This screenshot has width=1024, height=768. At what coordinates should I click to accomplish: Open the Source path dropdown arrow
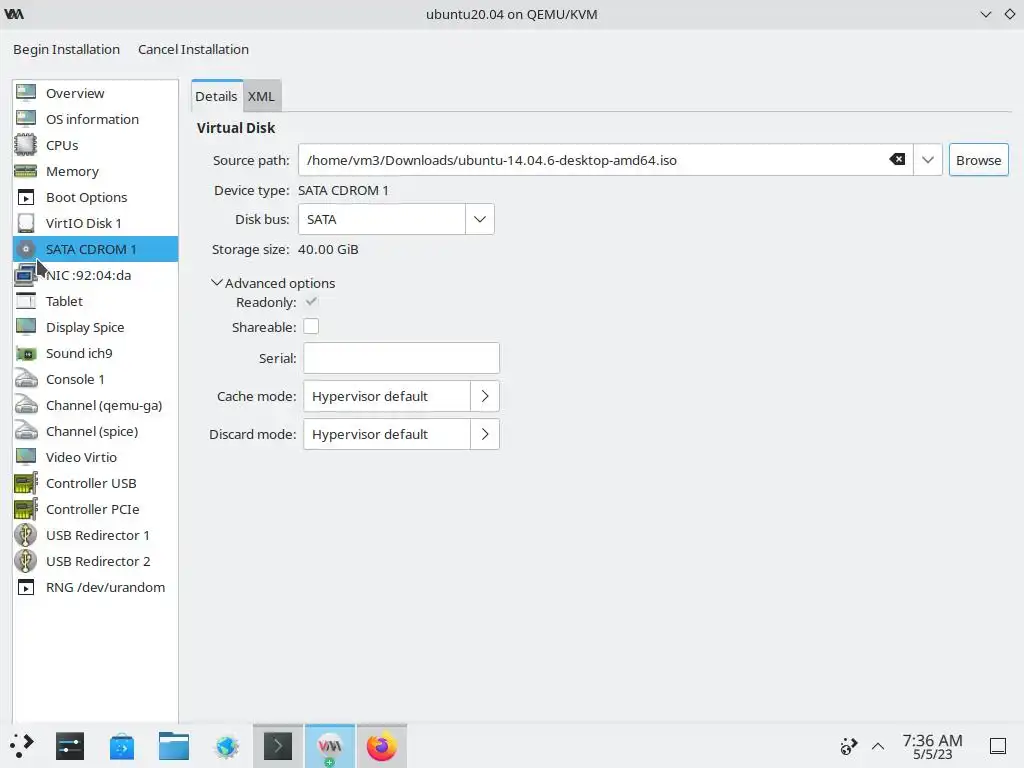tap(927, 160)
